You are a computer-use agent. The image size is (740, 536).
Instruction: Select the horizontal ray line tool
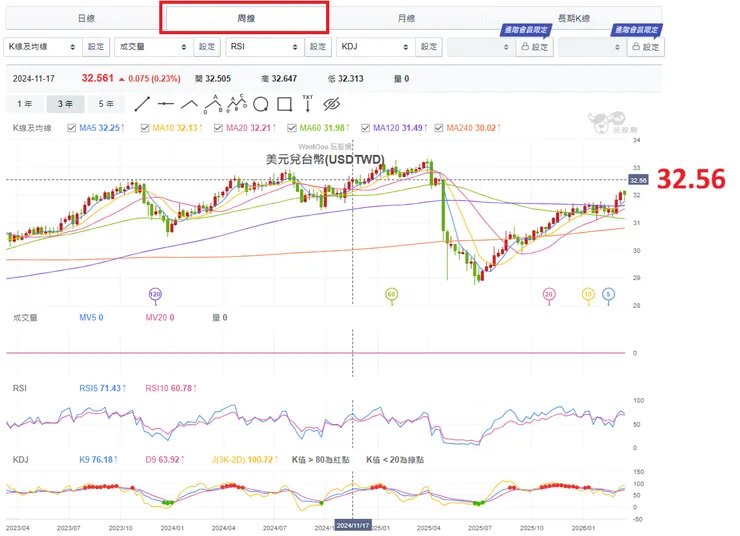click(x=166, y=104)
